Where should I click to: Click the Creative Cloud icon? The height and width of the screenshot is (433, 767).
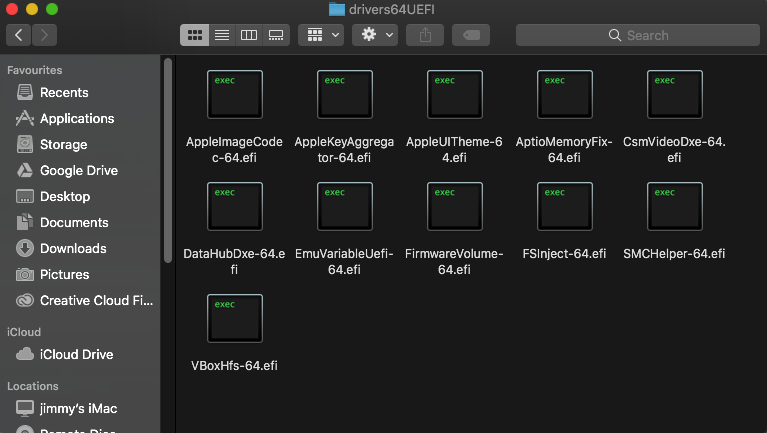[x=24, y=300]
